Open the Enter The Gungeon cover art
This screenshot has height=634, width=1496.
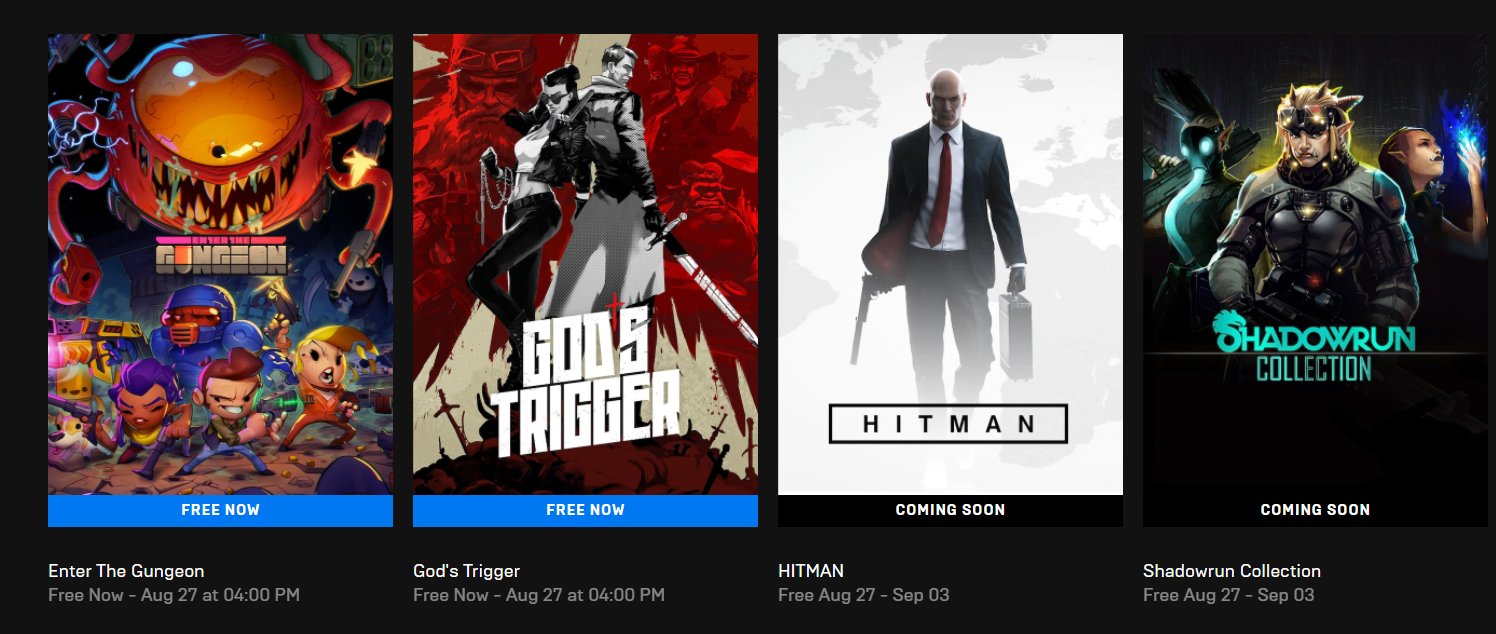point(220,264)
